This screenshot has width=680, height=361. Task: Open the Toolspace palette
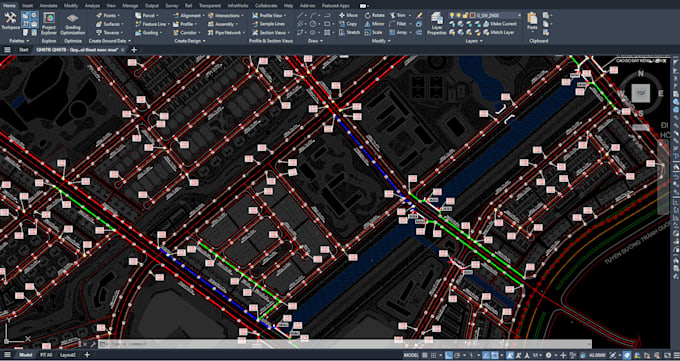pyautogui.click(x=10, y=21)
